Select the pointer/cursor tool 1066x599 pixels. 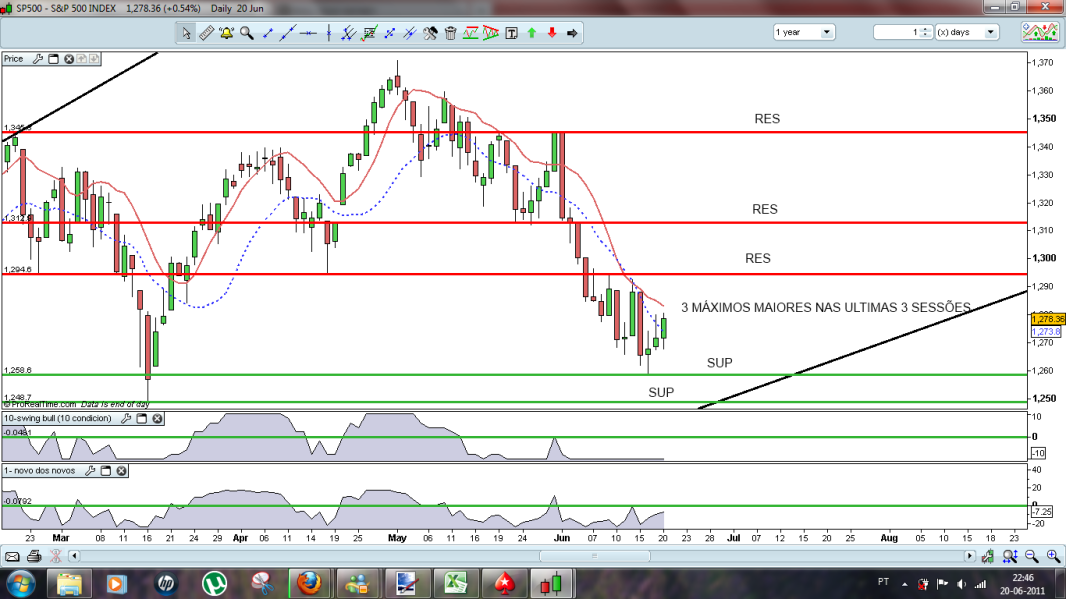tap(186, 33)
